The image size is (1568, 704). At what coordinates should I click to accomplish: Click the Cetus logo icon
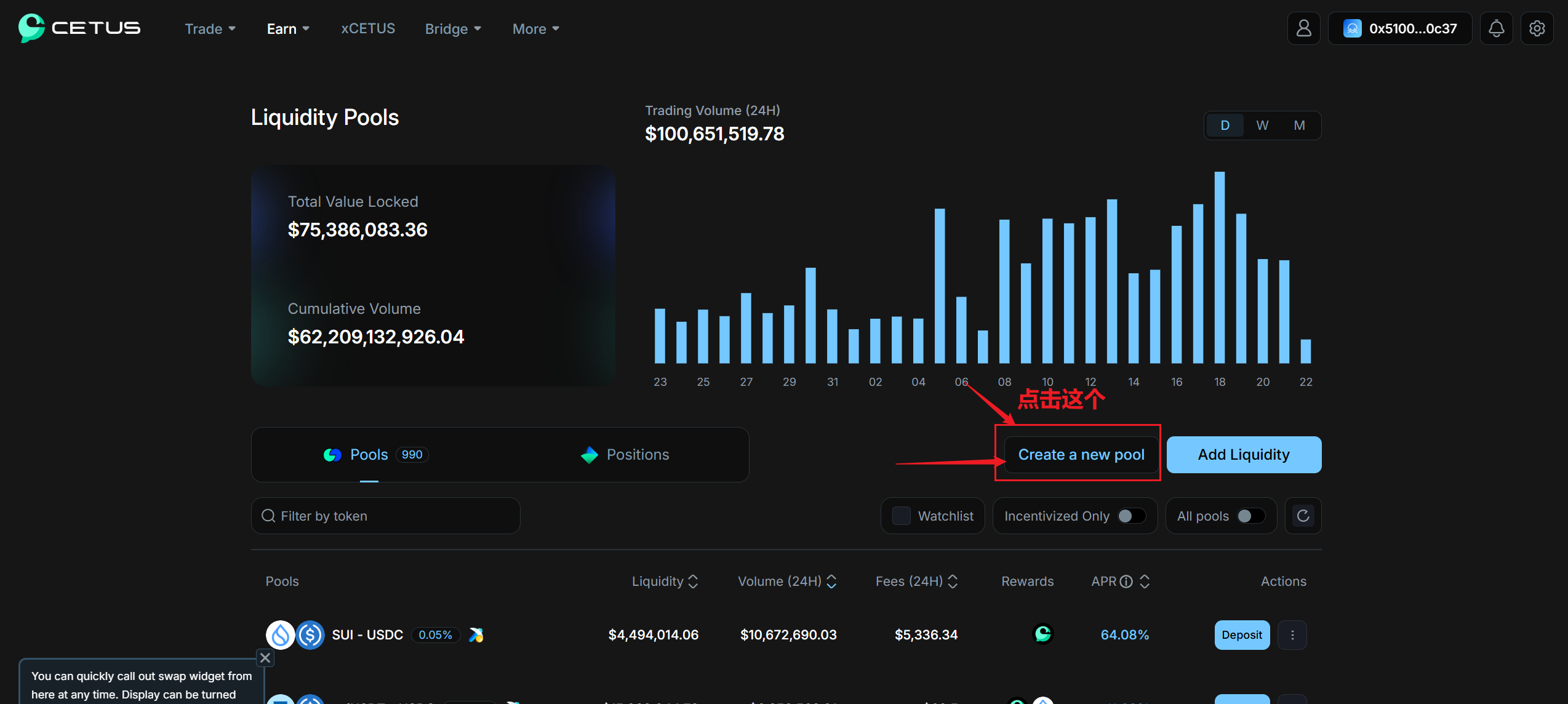31,28
